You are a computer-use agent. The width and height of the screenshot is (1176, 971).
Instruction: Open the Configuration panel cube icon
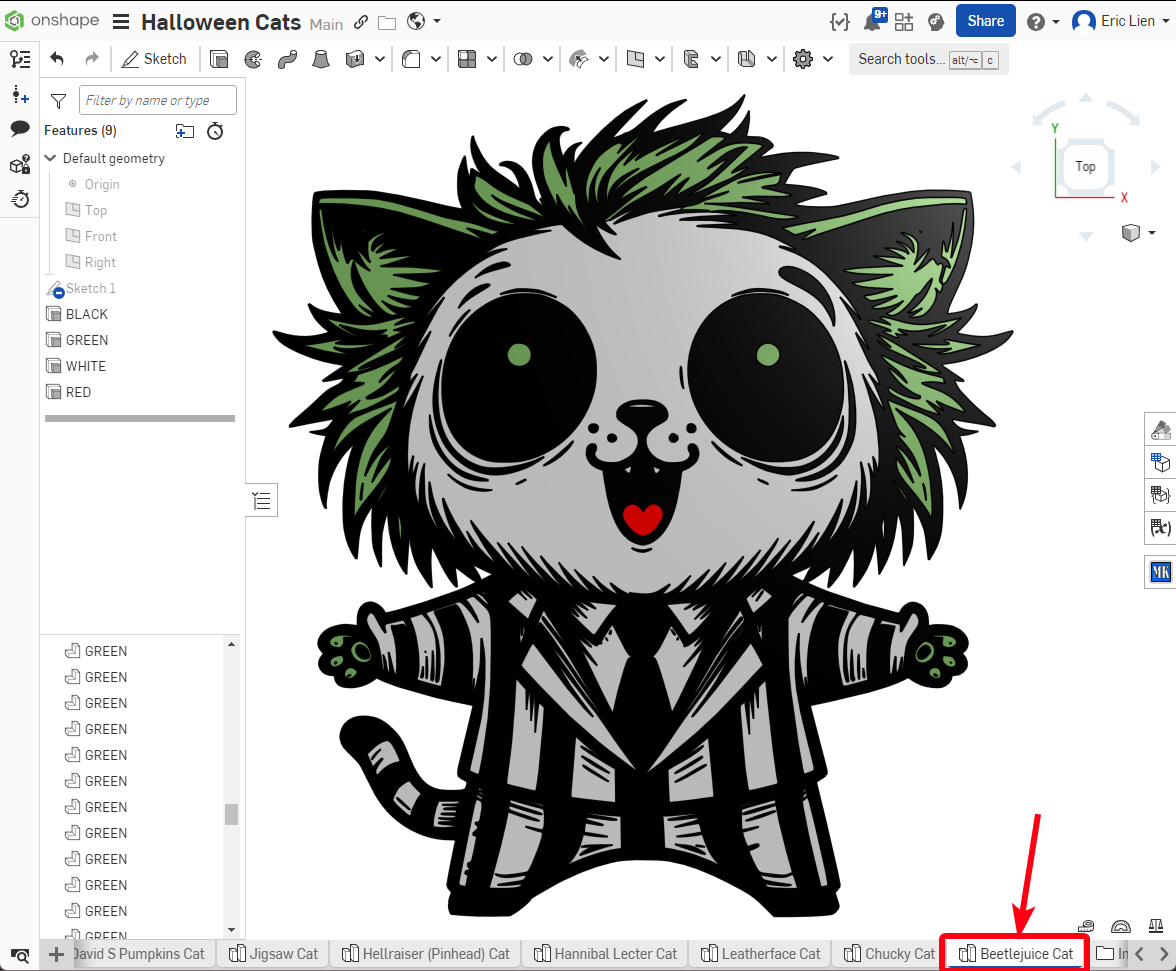click(x=1160, y=463)
